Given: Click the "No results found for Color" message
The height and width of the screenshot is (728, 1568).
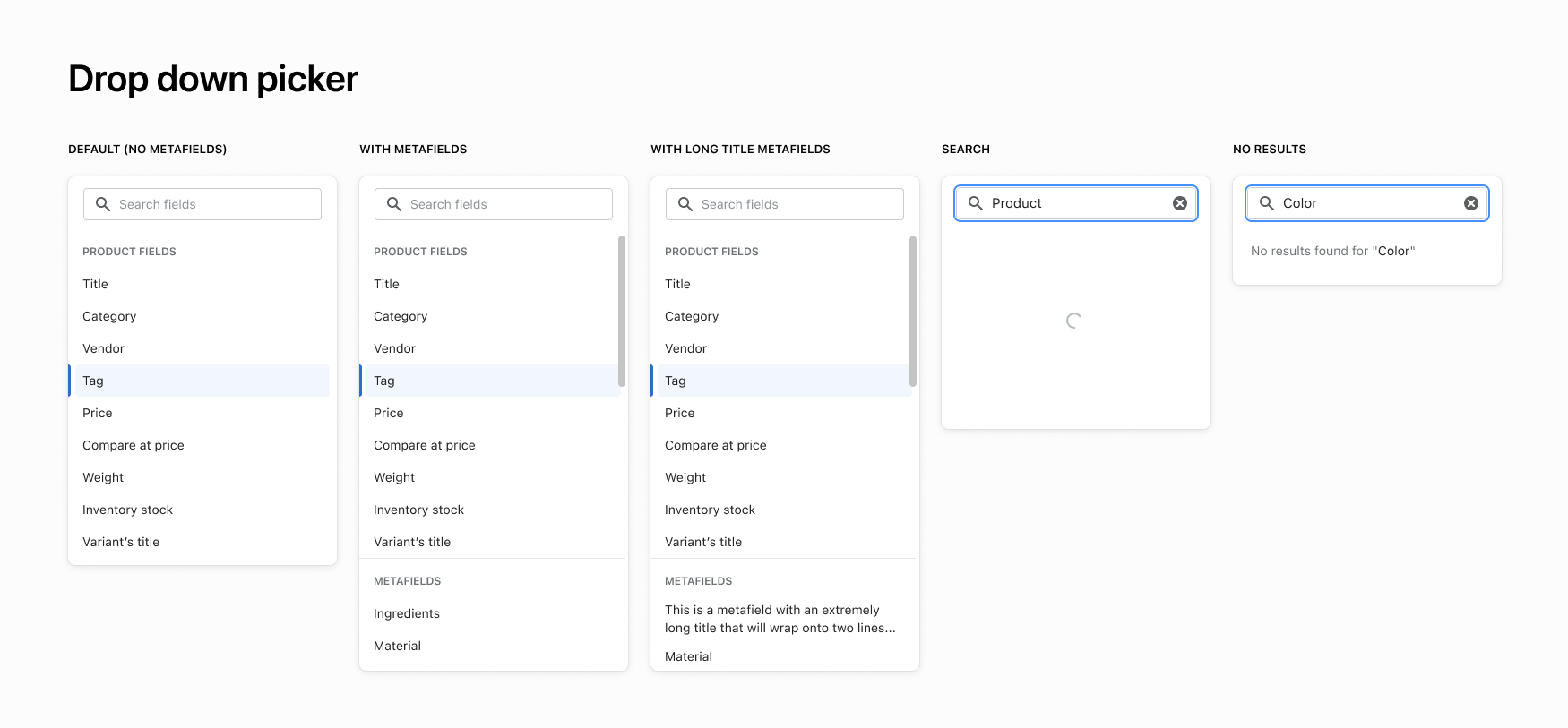Looking at the screenshot, I should [1332, 251].
